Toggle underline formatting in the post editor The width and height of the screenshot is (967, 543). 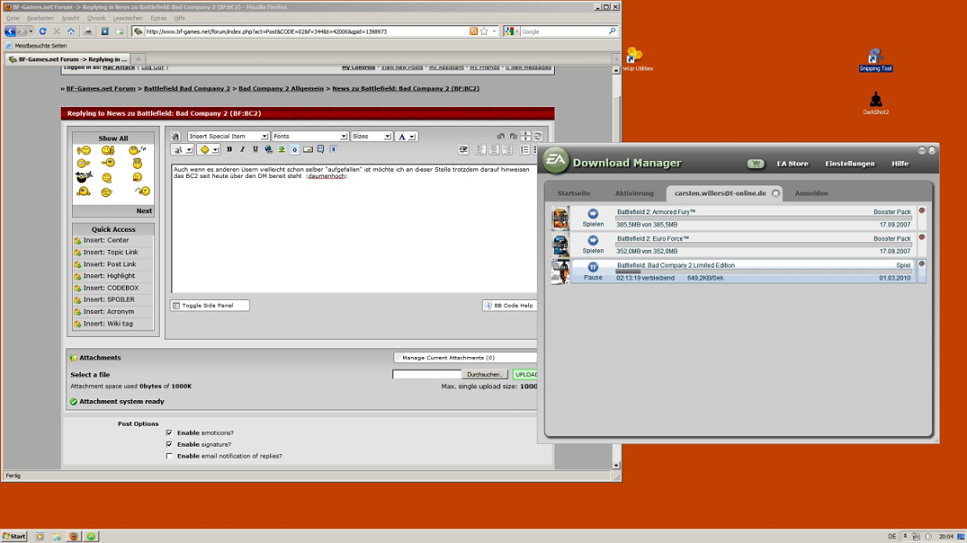(255, 149)
